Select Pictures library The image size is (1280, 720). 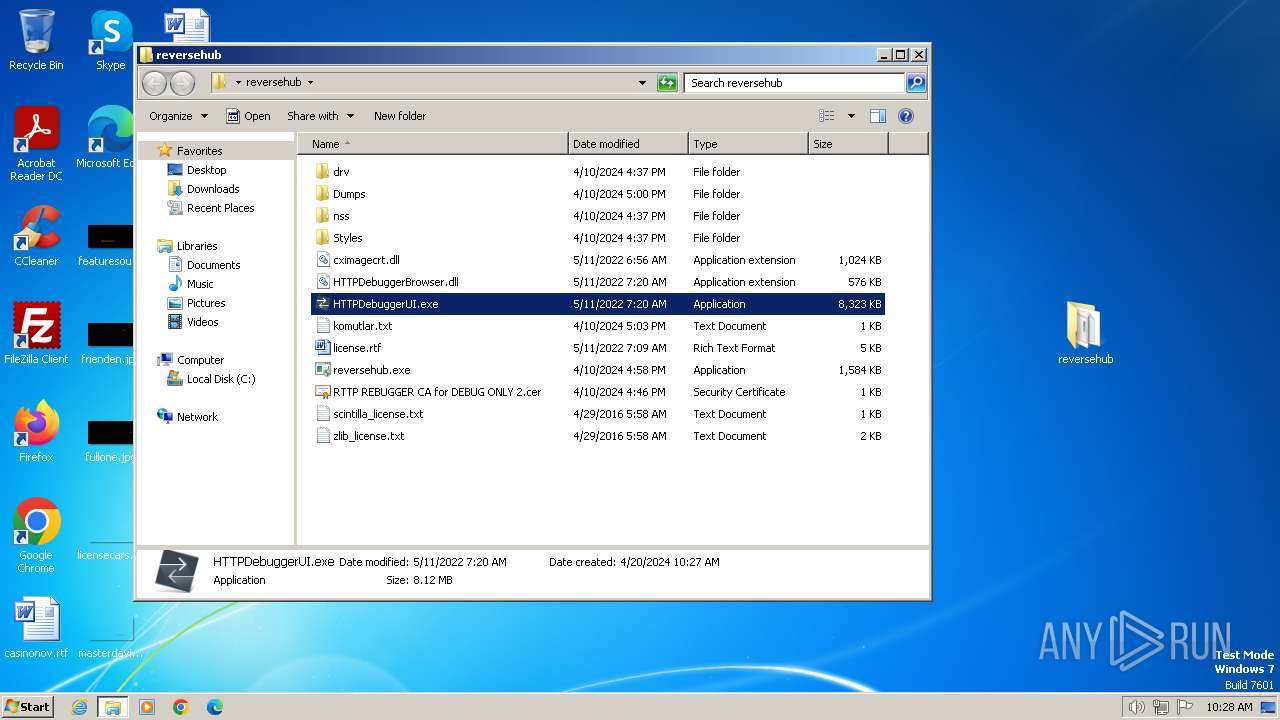206,303
